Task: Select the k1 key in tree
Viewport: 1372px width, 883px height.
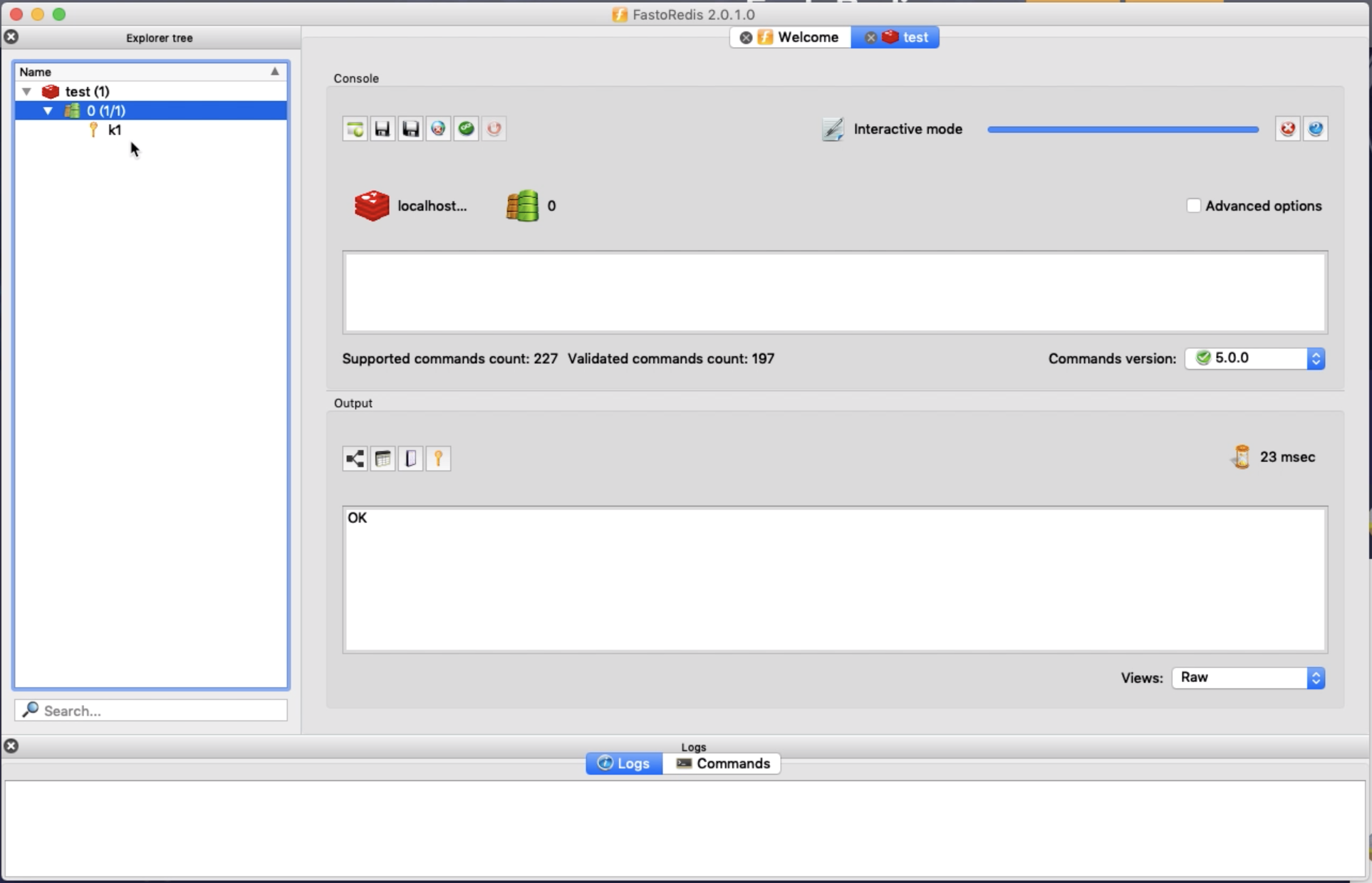Action: click(x=115, y=130)
